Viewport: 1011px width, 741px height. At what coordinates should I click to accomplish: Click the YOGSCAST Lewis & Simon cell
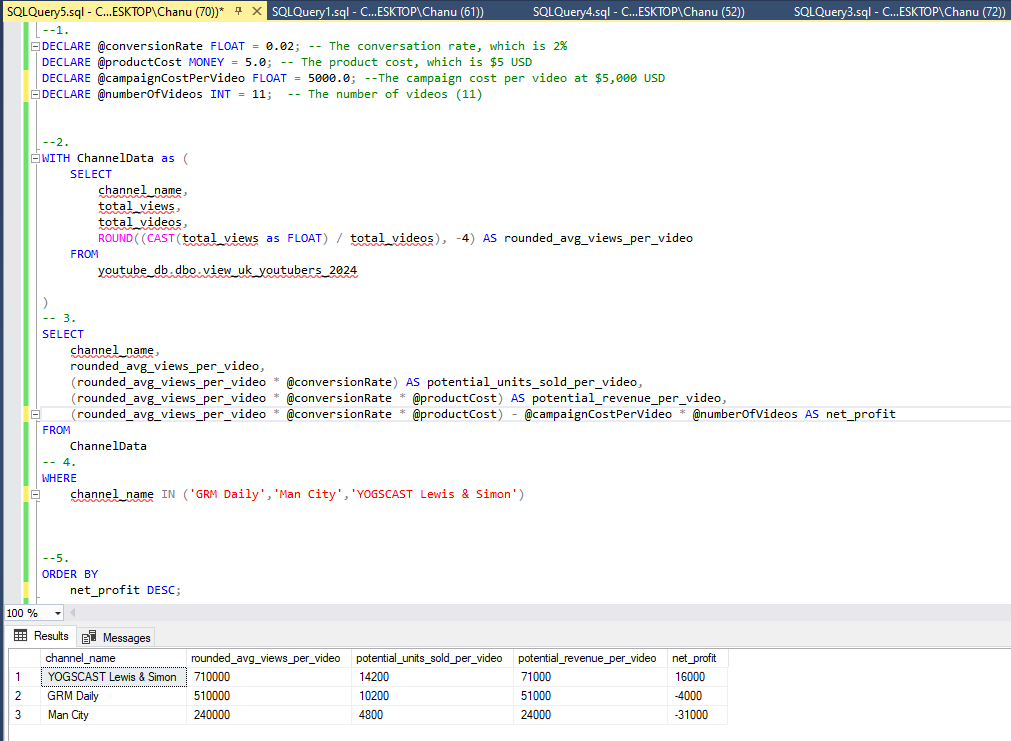[x=113, y=677]
